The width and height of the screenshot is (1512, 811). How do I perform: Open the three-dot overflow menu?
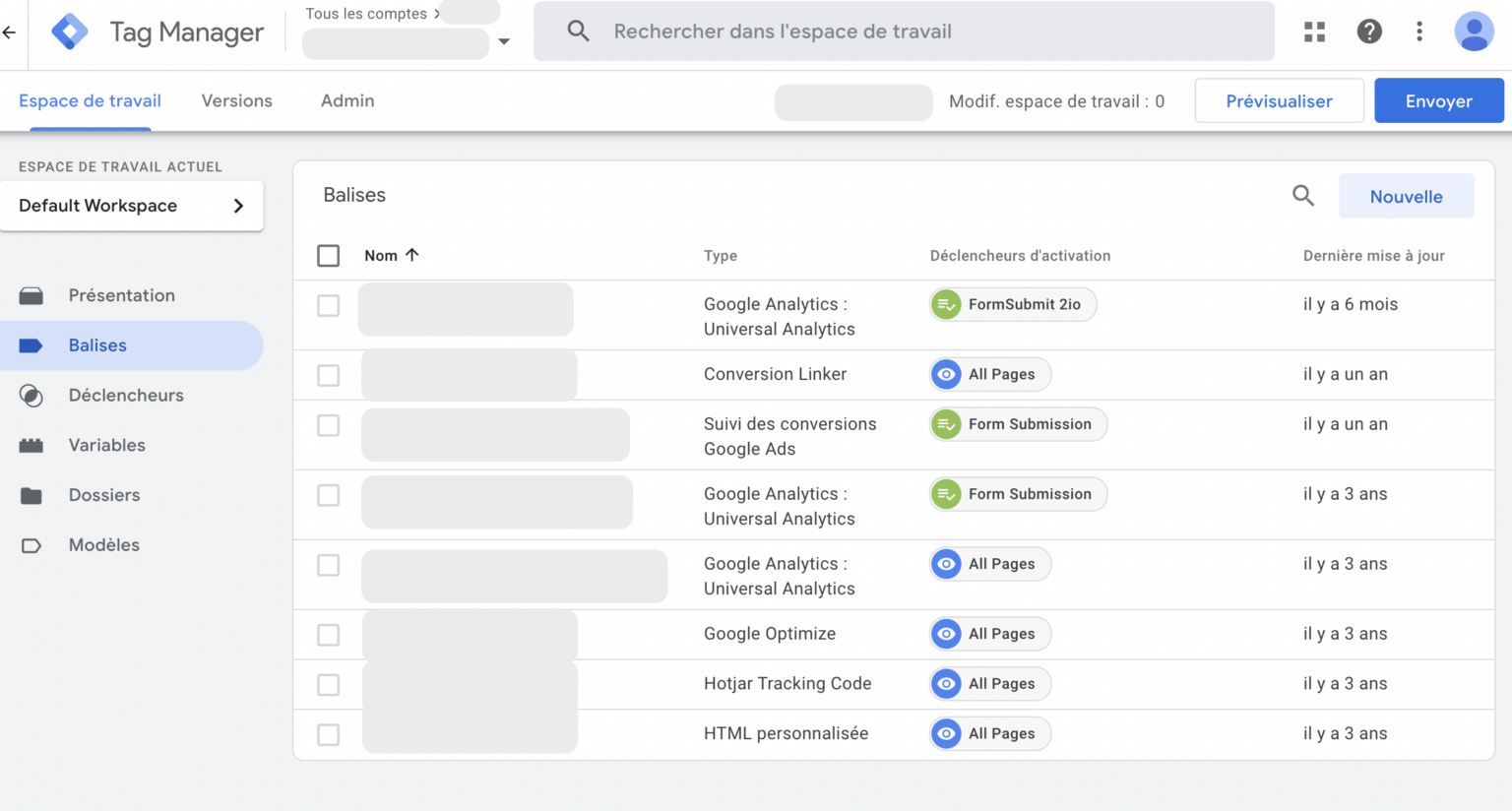pyautogui.click(x=1419, y=31)
